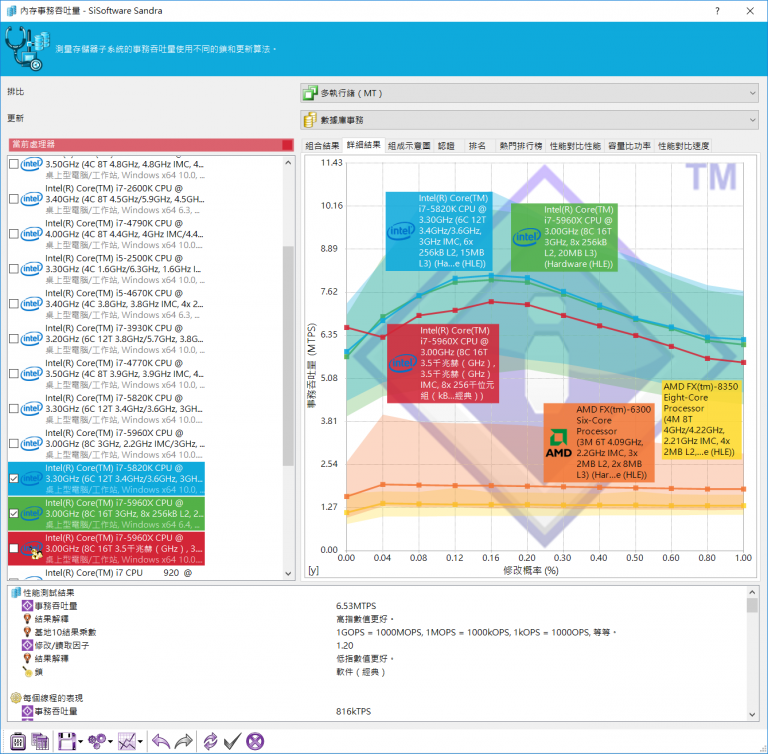This screenshot has height=754, width=768.
Task: Open the 數據庫事務 update dropdown
Action: [x=529, y=120]
